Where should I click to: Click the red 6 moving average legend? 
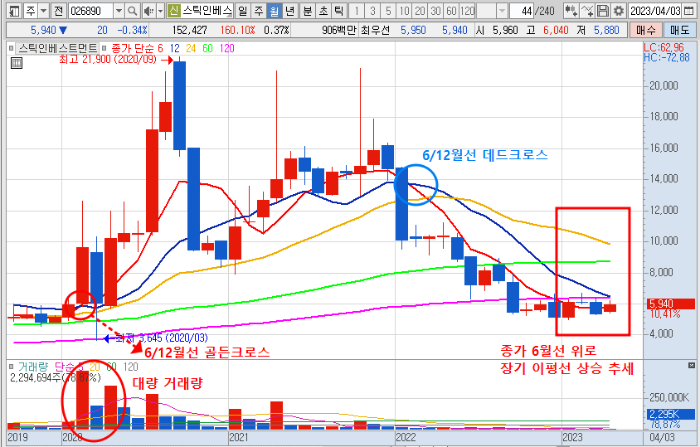161,48
